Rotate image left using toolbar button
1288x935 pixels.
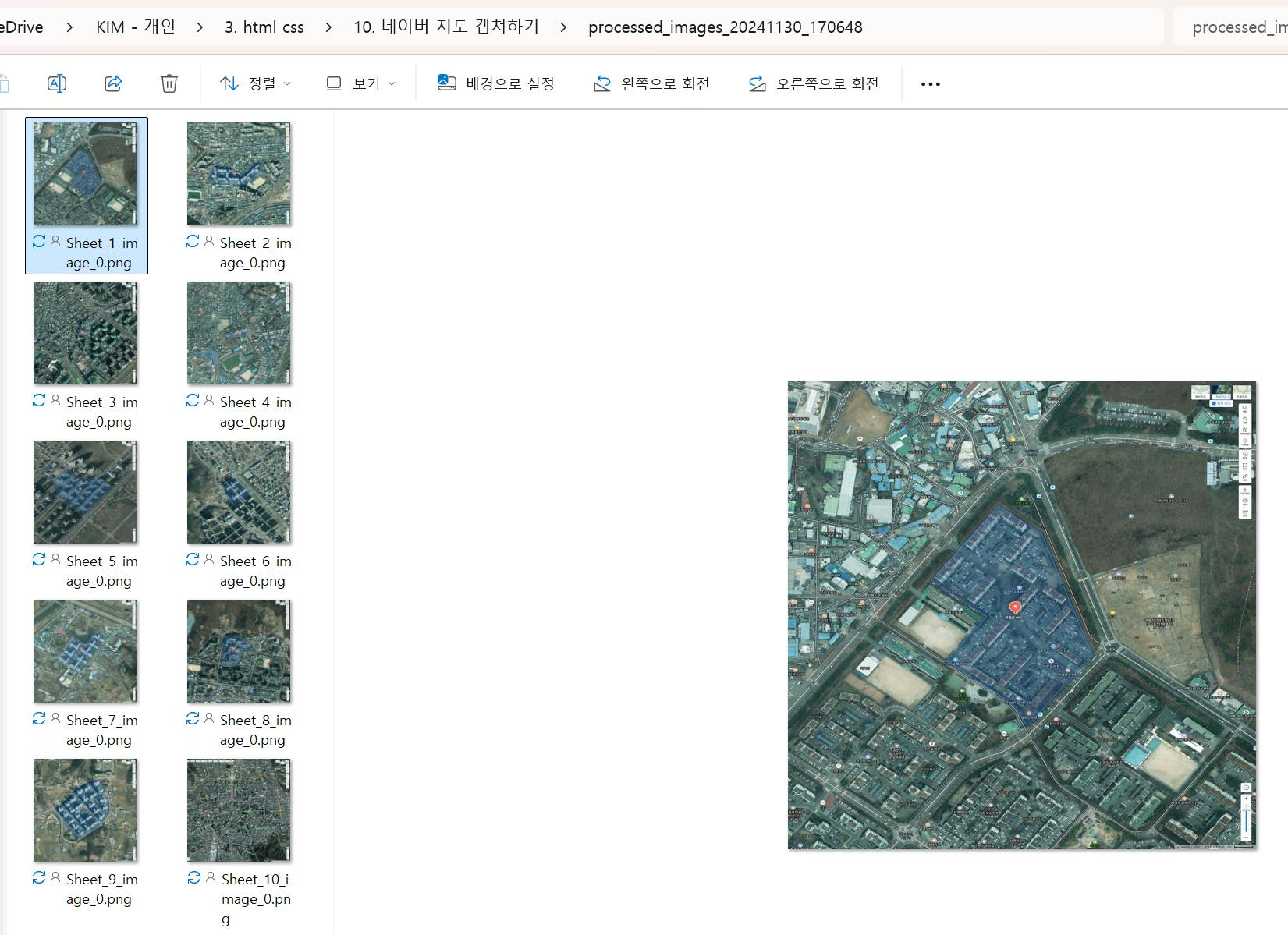(651, 83)
